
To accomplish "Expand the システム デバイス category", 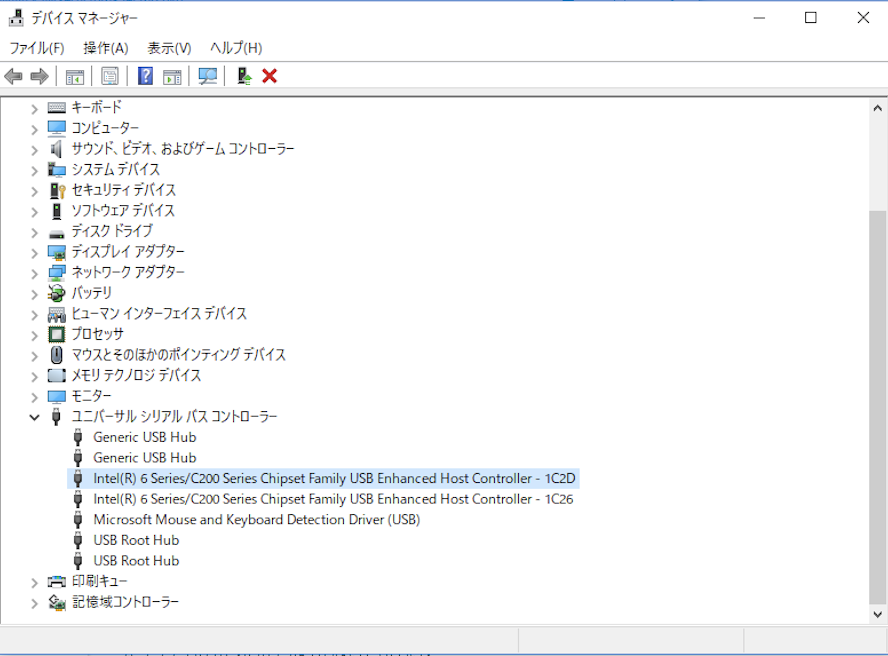I will [x=35, y=170].
